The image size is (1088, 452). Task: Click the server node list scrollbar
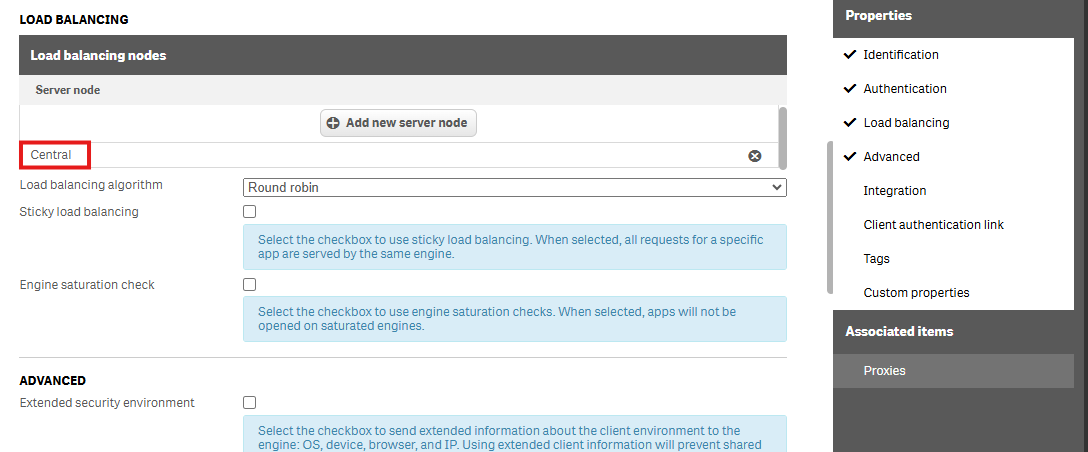coord(782,138)
